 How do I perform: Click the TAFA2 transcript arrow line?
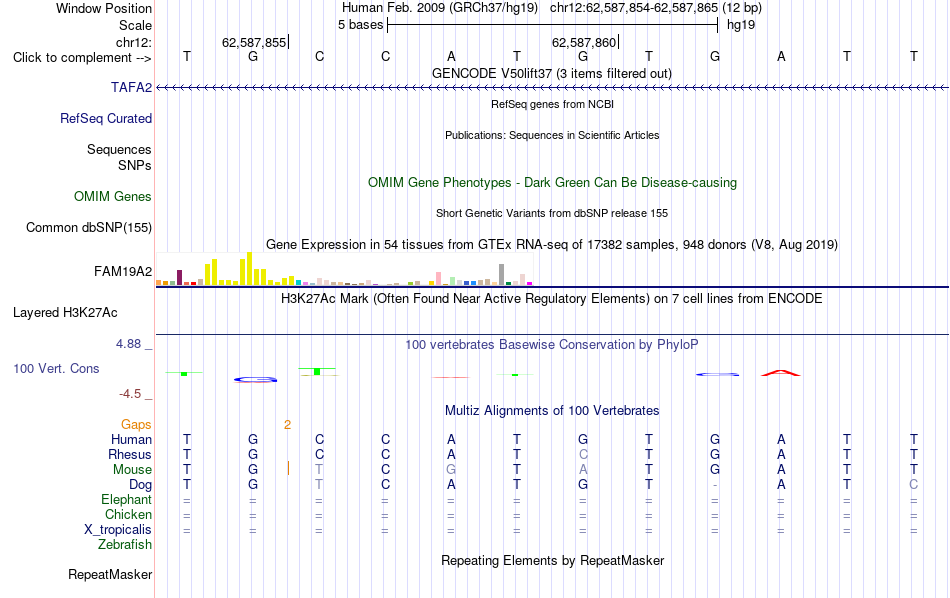(552, 88)
